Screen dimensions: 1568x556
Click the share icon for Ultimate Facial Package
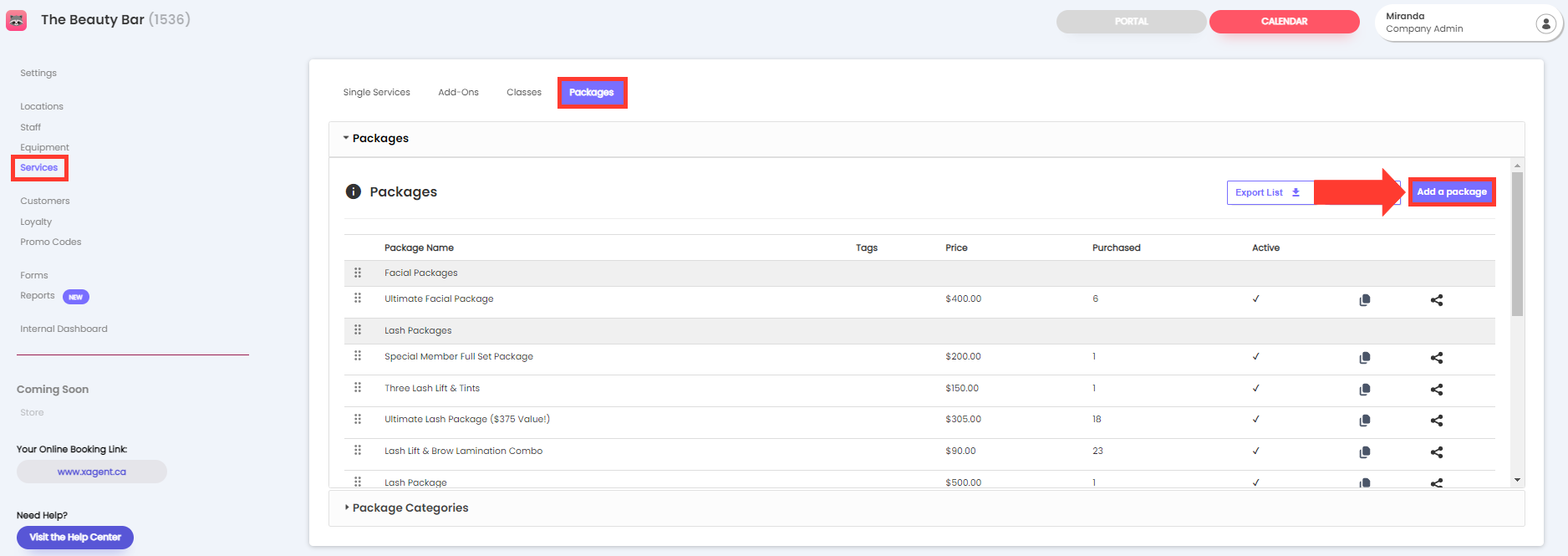[1436, 300]
